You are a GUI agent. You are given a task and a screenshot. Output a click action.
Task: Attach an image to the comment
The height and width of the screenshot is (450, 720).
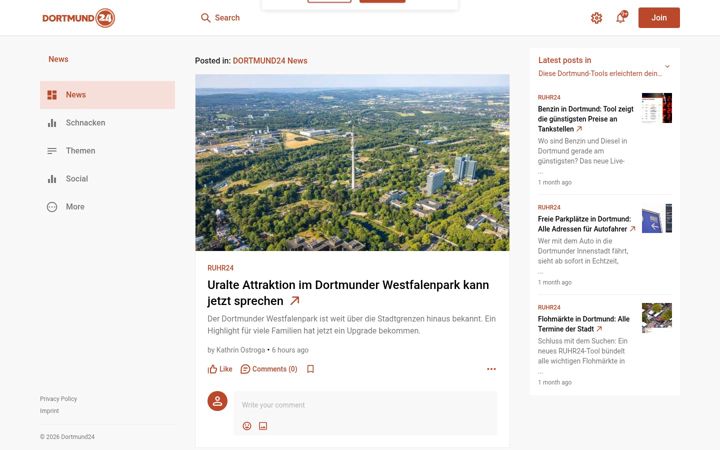click(x=263, y=426)
